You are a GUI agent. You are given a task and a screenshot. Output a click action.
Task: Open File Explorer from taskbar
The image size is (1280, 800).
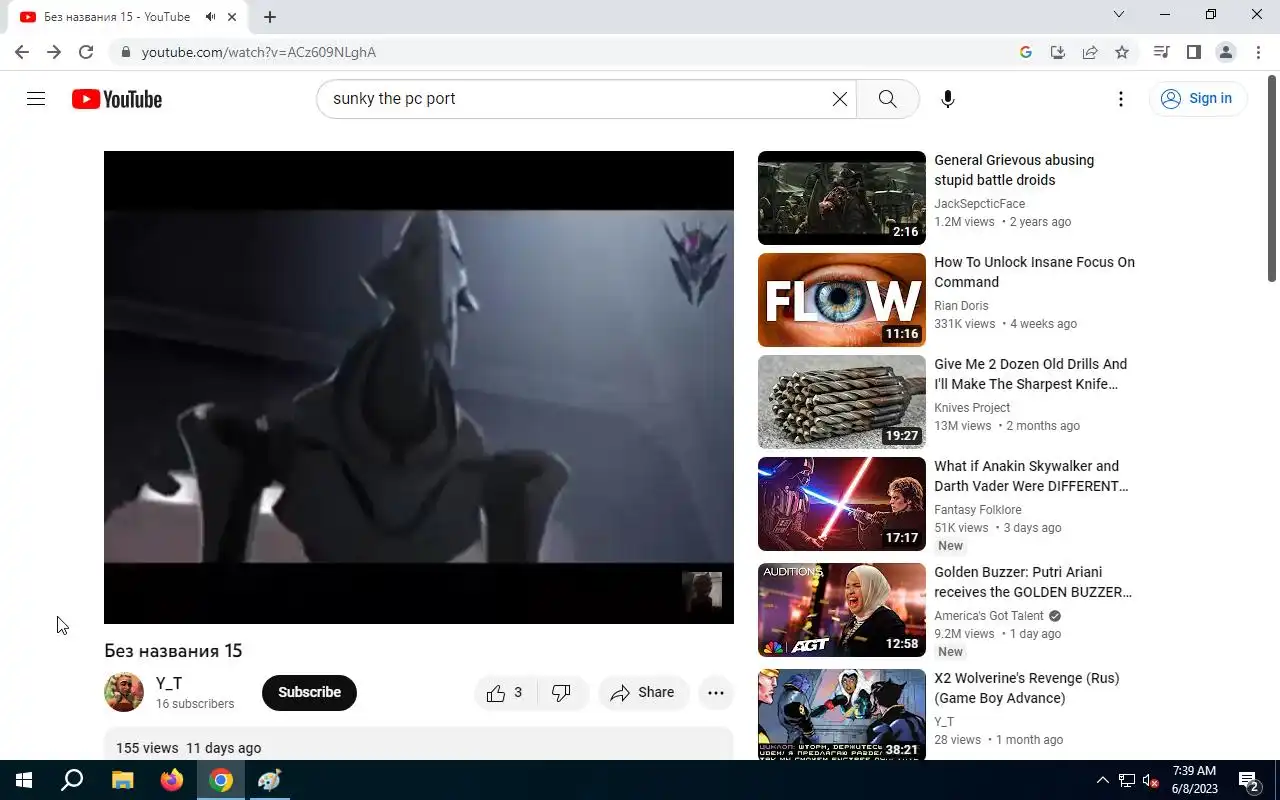pyautogui.click(x=122, y=780)
